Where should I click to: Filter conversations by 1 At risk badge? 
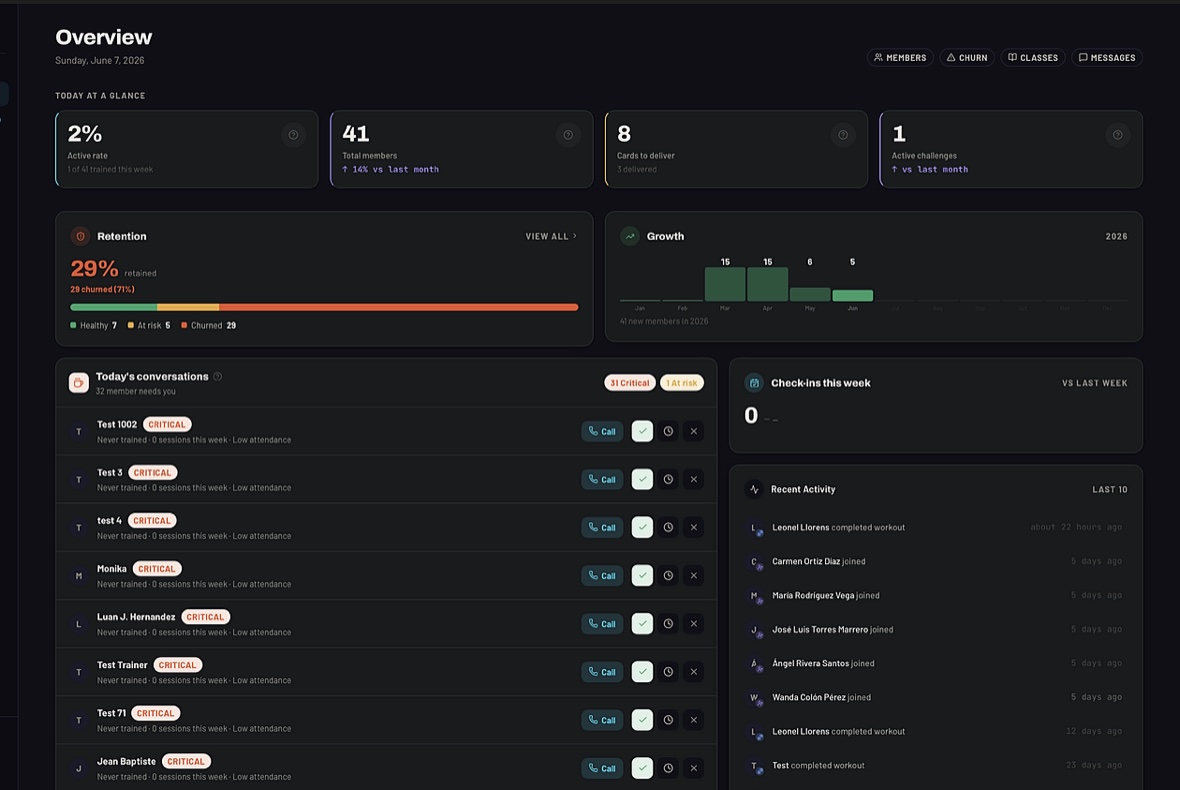[682, 383]
